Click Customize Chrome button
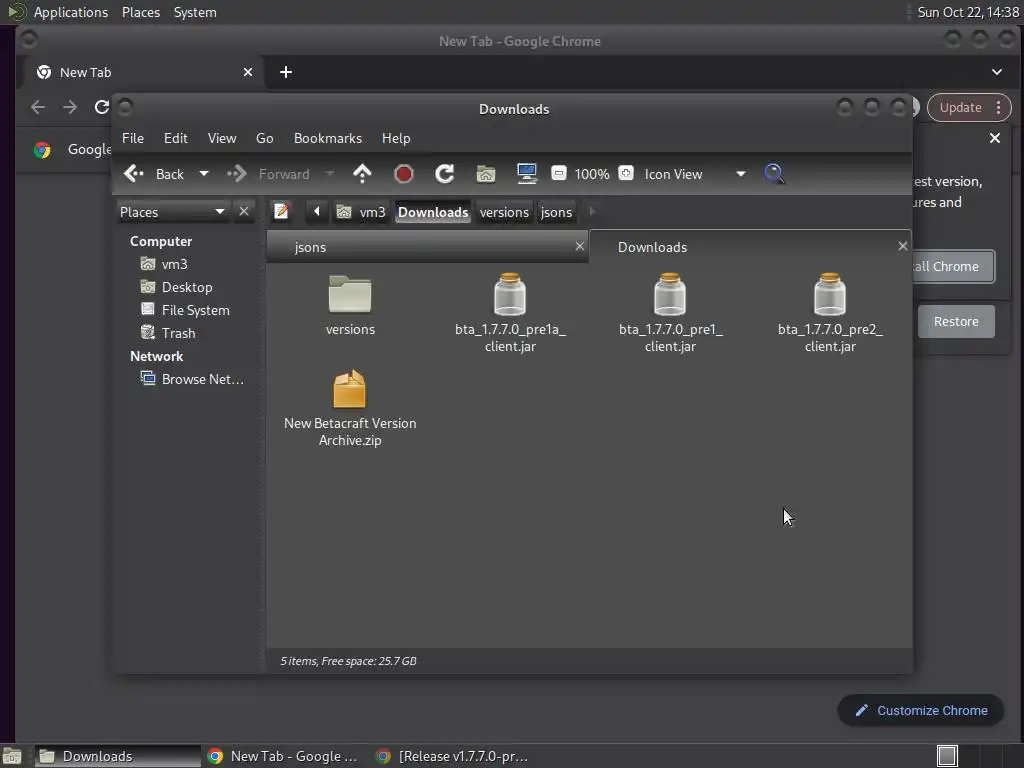 click(x=921, y=711)
